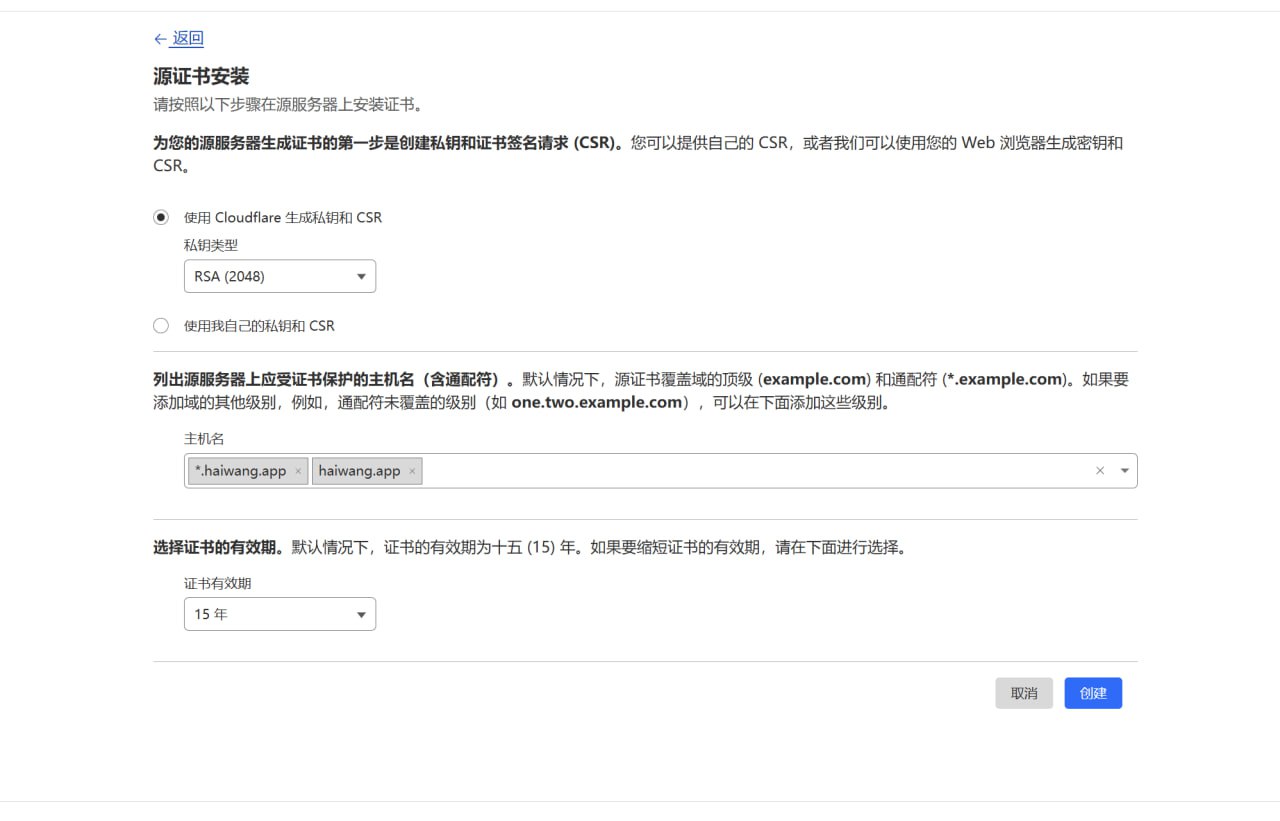Viewport: 1280px width, 821px height.
Task: Click the back arrow icon beside 返回
Action: click(160, 39)
